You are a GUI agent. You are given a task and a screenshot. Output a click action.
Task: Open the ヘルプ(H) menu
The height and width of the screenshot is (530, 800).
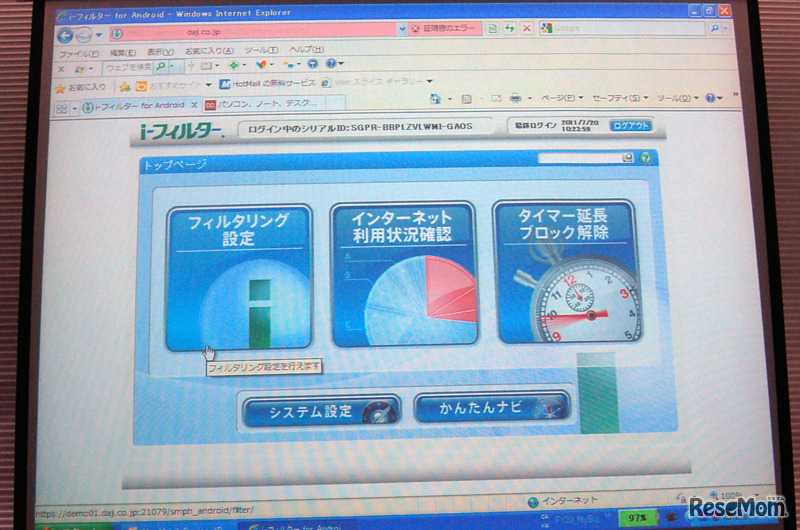pyautogui.click(x=306, y=49)
